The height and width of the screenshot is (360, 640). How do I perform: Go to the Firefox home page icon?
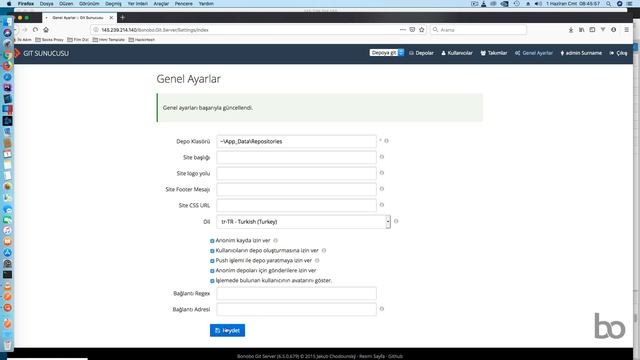(x=46, y=30)
